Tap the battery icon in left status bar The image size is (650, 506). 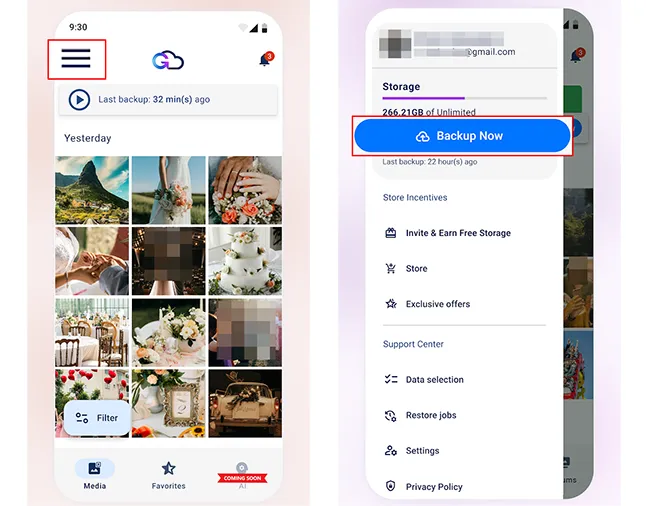coord(264,28)
